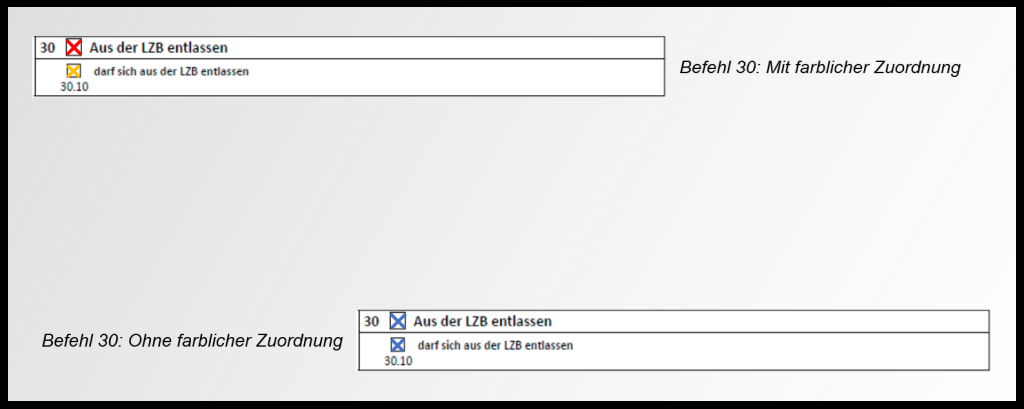Click the caption "Befehl 30: Mit farblicher Zuordnung"

(x=819, y=68)
